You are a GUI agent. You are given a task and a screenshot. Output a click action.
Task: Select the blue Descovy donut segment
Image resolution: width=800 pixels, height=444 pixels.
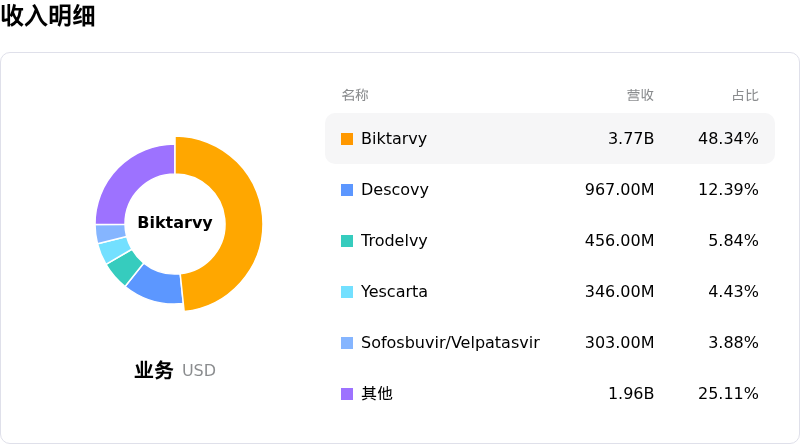click(x=158, y=287)
